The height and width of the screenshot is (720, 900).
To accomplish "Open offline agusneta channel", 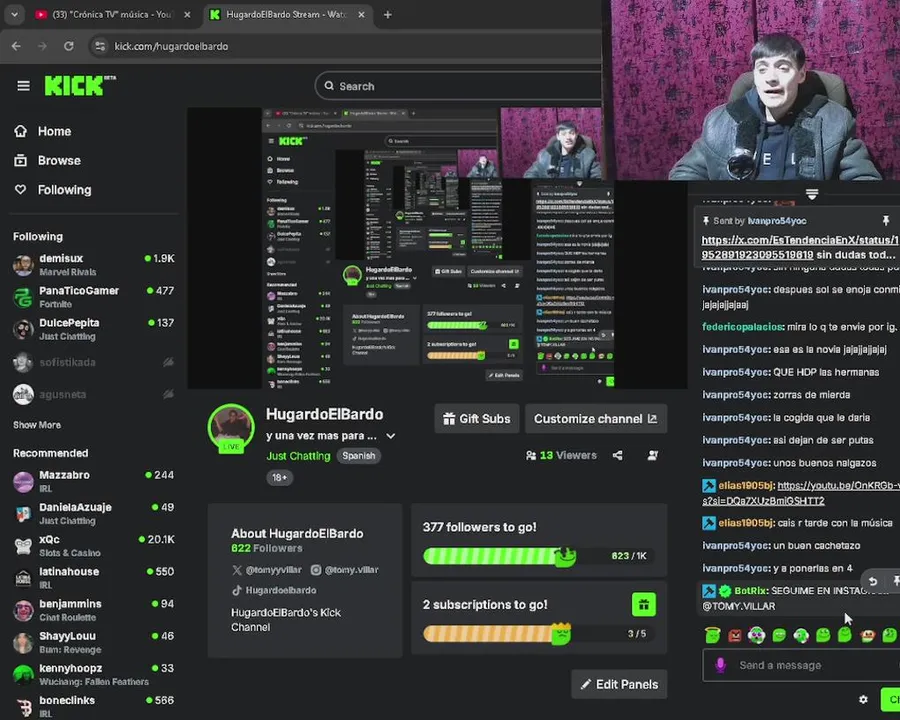I will (x=94, y=394).
